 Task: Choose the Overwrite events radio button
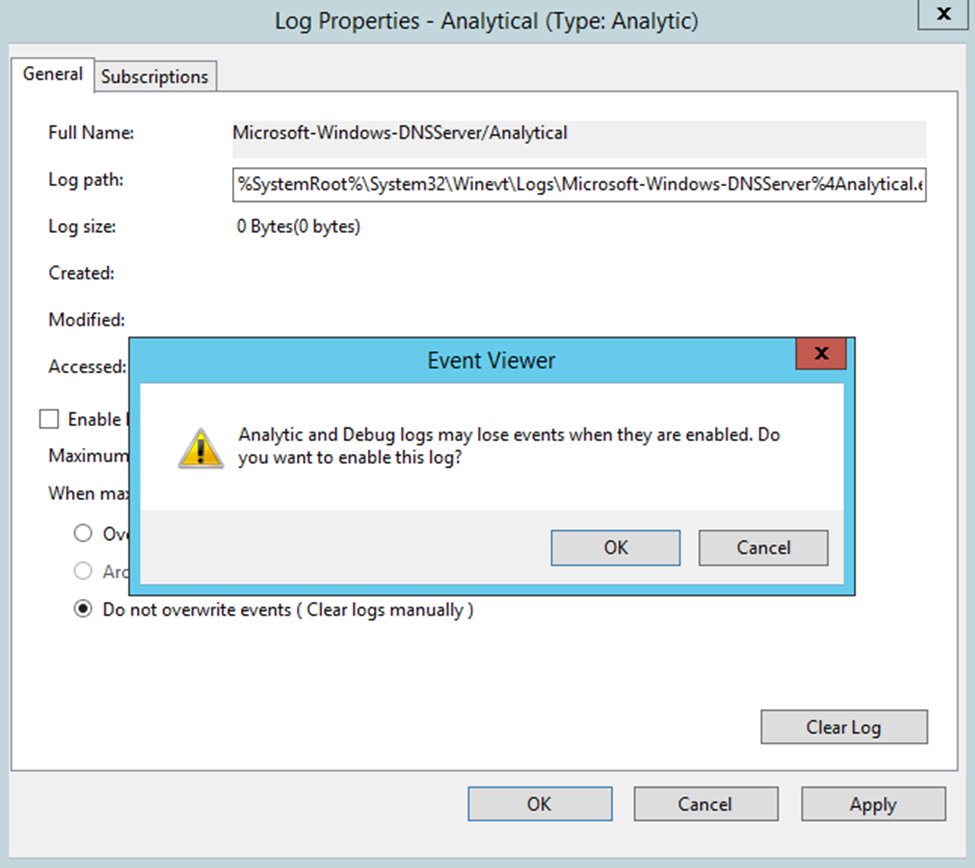coord(83,533)
